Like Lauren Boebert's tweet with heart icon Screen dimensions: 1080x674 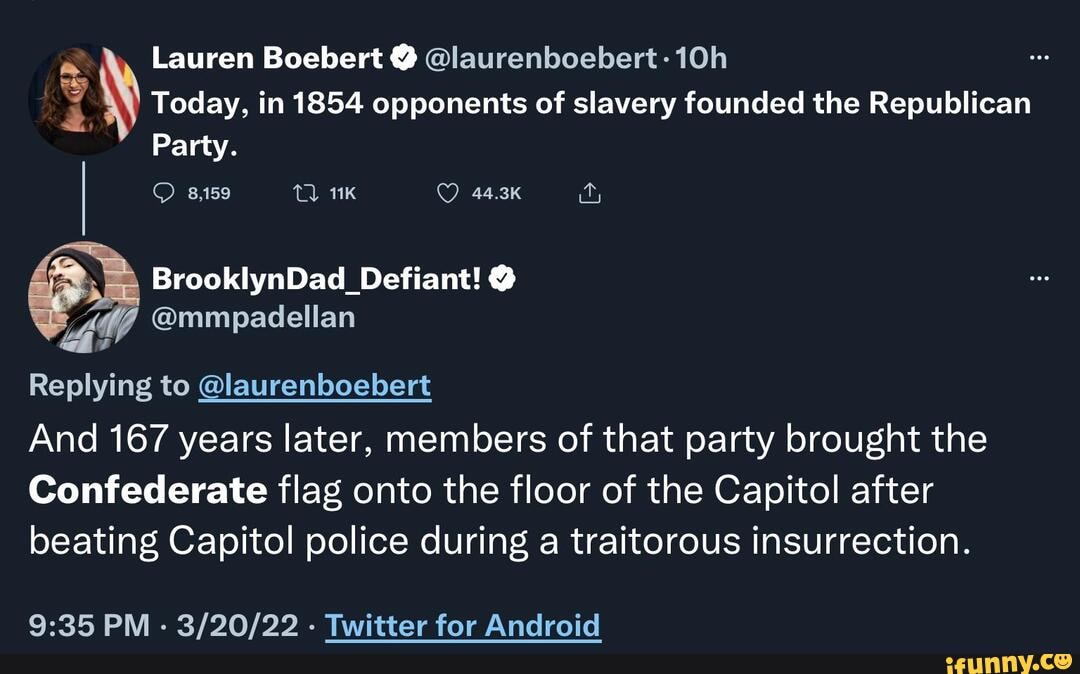coord(448,194)
